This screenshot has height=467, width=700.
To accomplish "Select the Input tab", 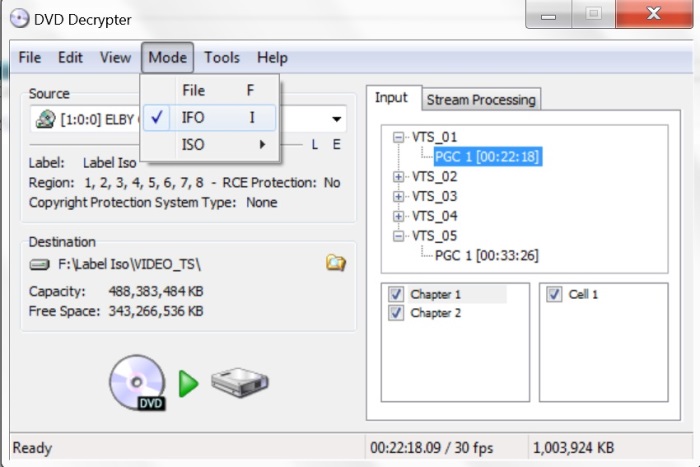I will pos(391,97).
